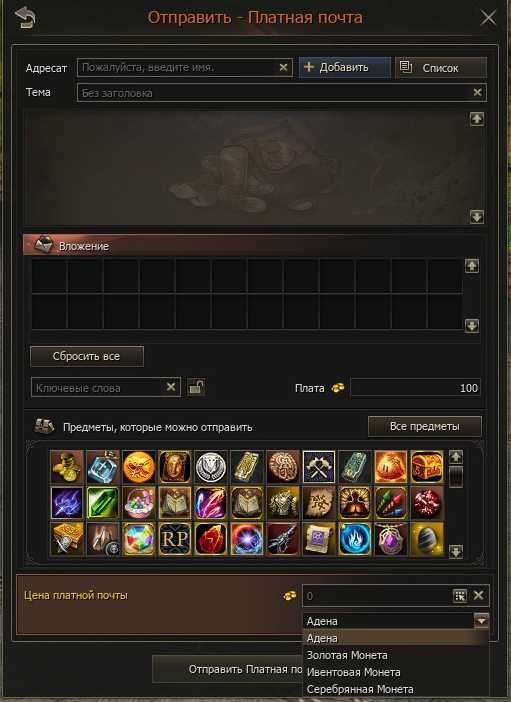The height and width of the screenshot is (702, 511).
Task: Open the calculator icon in price field
Action: [460, 596]
